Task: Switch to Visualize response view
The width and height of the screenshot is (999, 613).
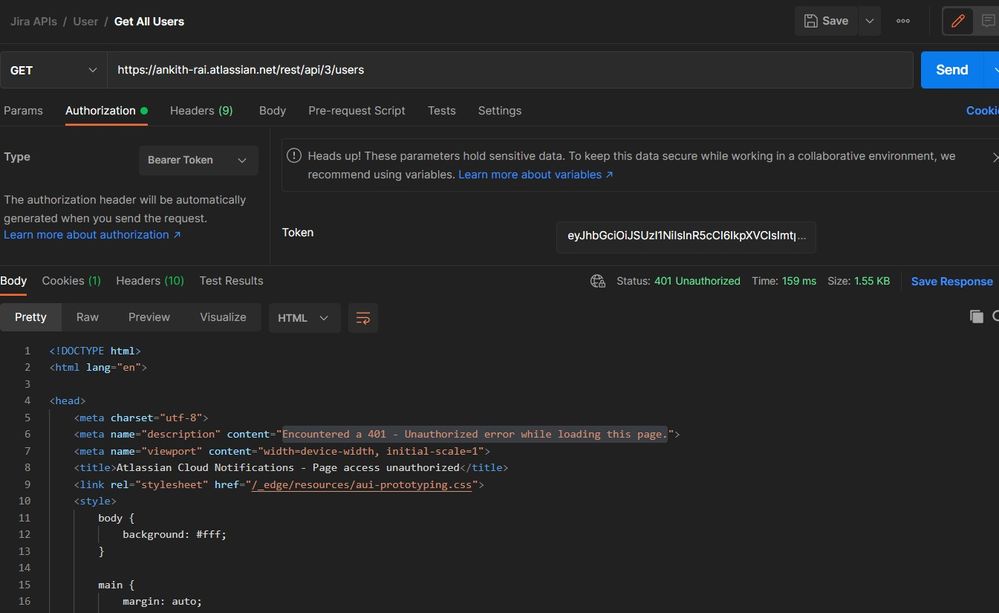Action: [223, 317]
